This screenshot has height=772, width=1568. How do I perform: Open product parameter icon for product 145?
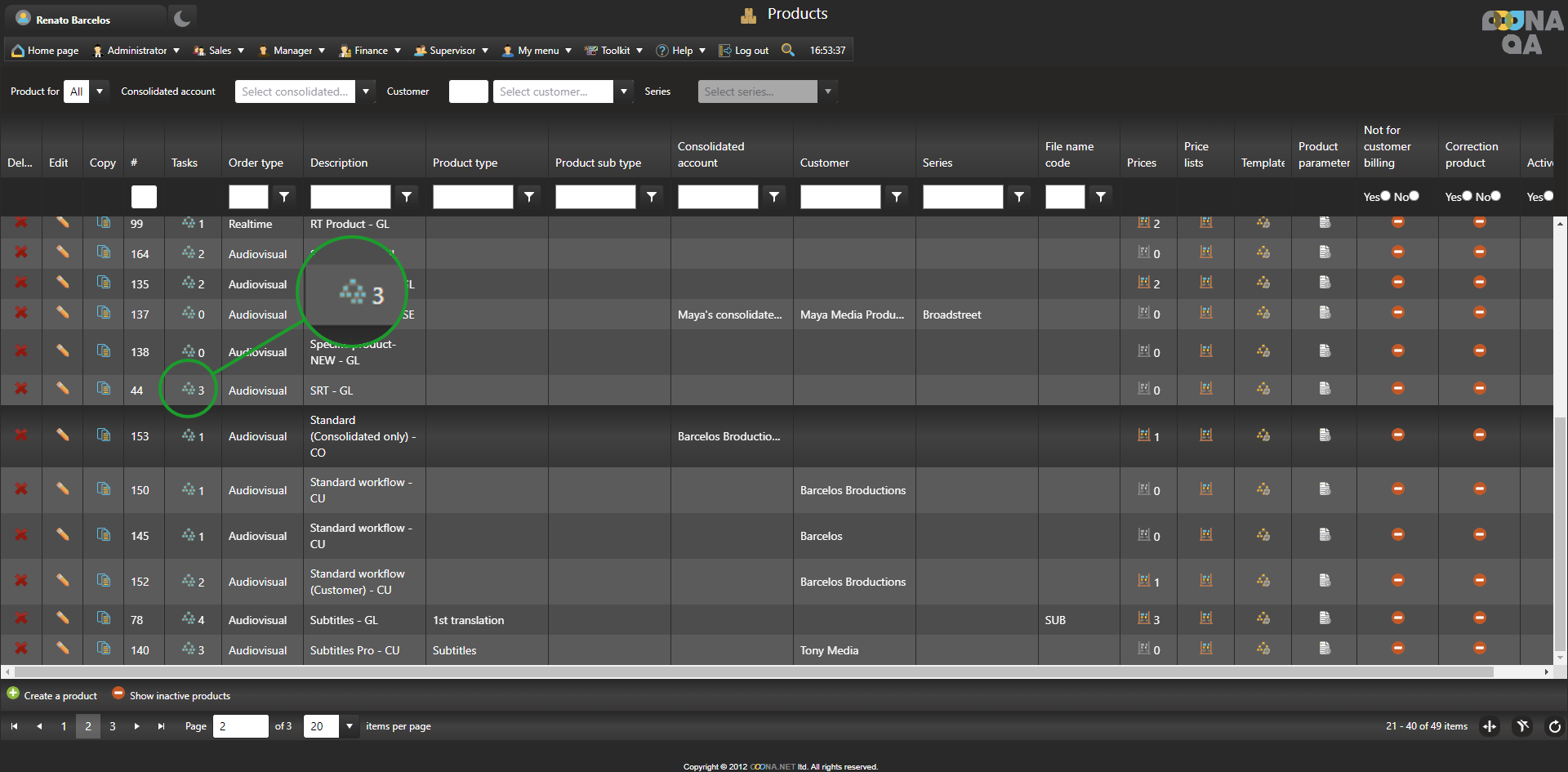pyautogui.click(x=1325, y=535)
